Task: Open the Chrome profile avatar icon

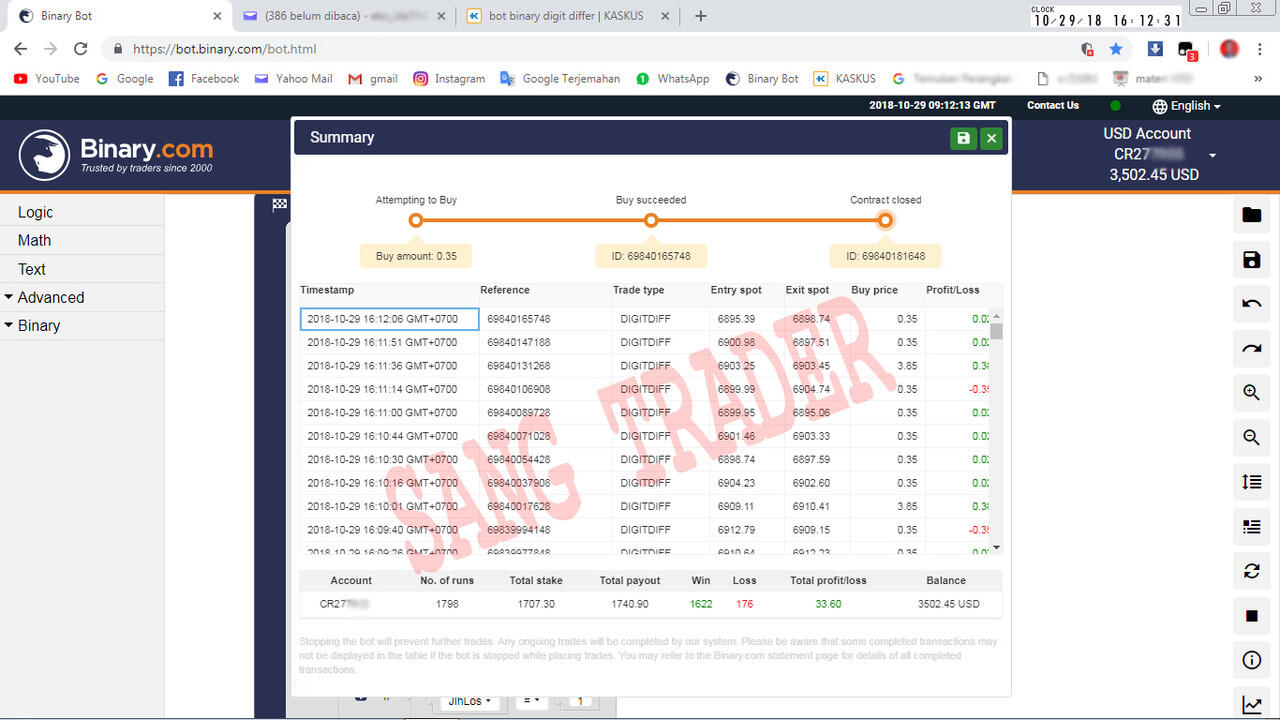Action: pos(1229,48)
